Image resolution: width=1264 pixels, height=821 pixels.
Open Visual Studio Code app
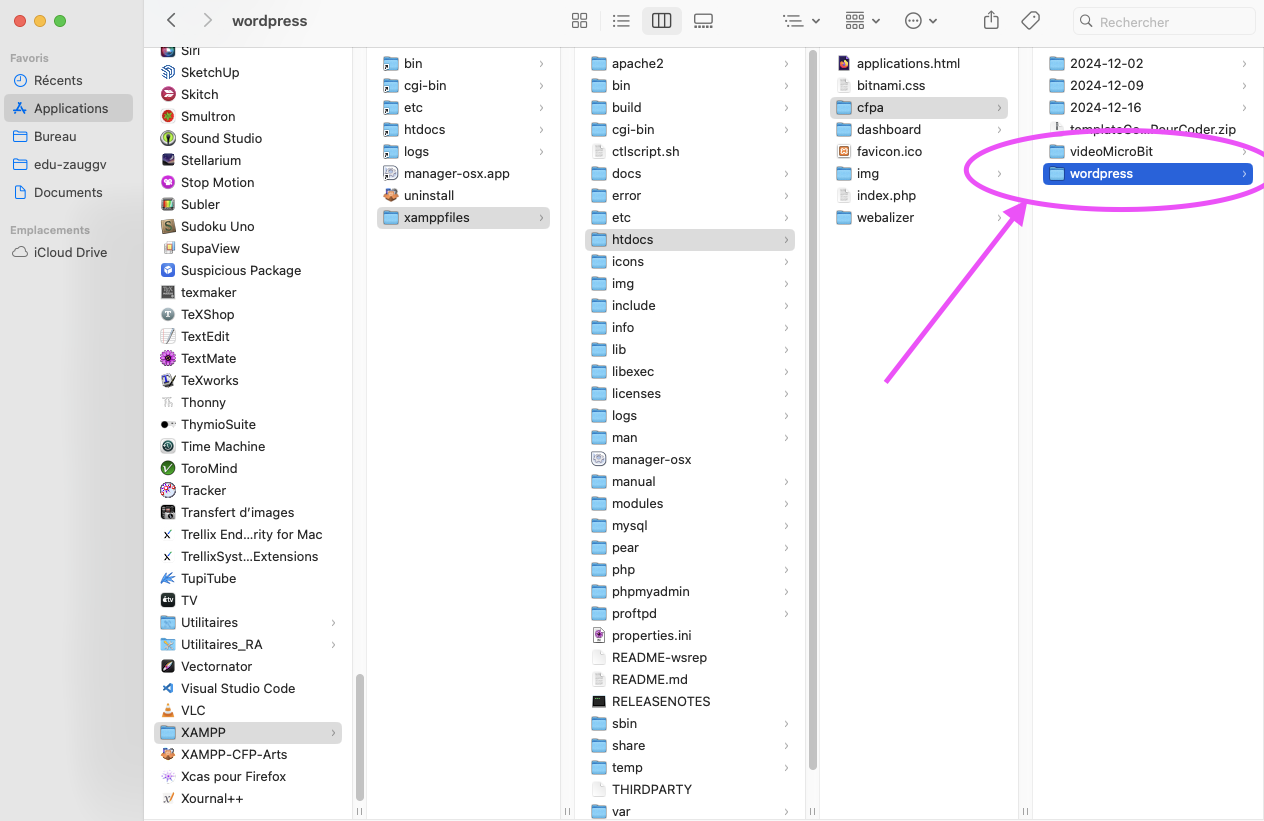click(x=237, y=688)
